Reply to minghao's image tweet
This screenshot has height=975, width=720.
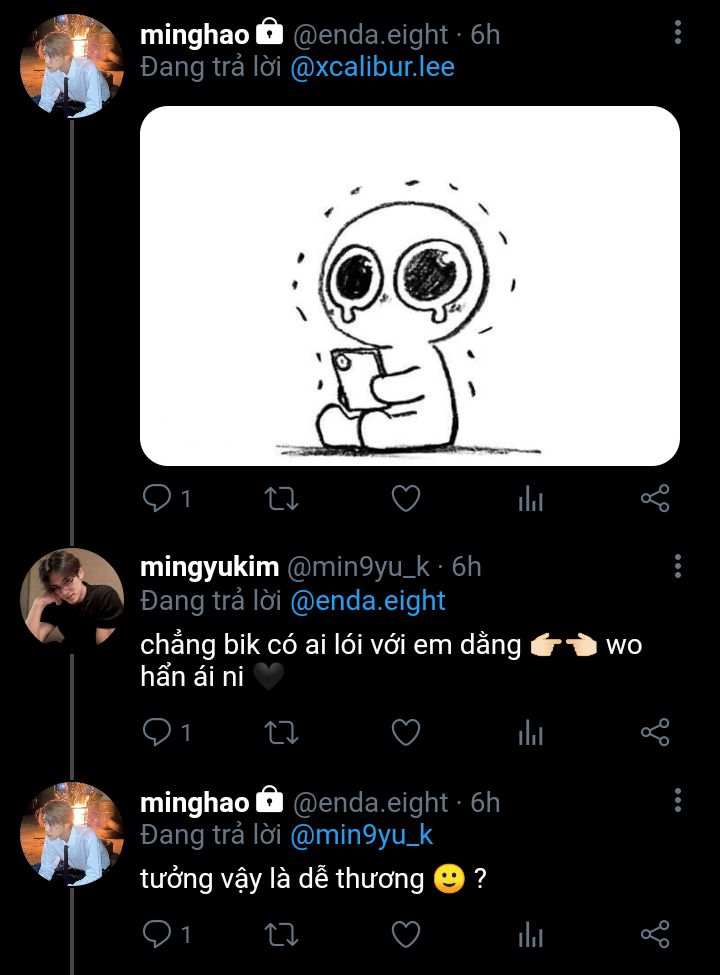coord(166,498)
